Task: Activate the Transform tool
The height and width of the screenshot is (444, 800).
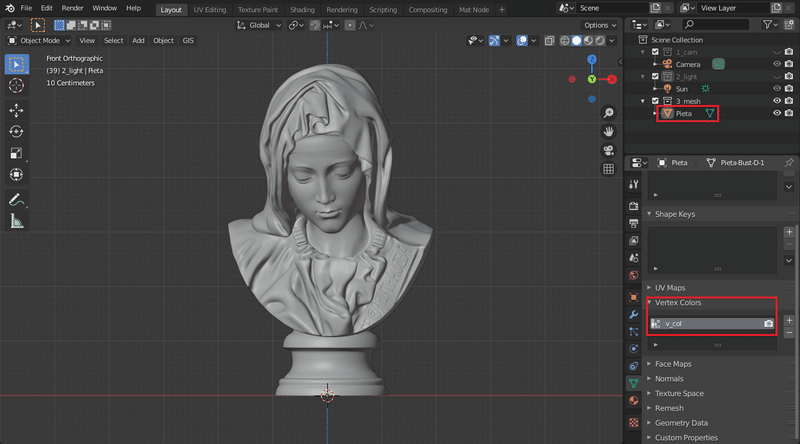Action: 16,175
